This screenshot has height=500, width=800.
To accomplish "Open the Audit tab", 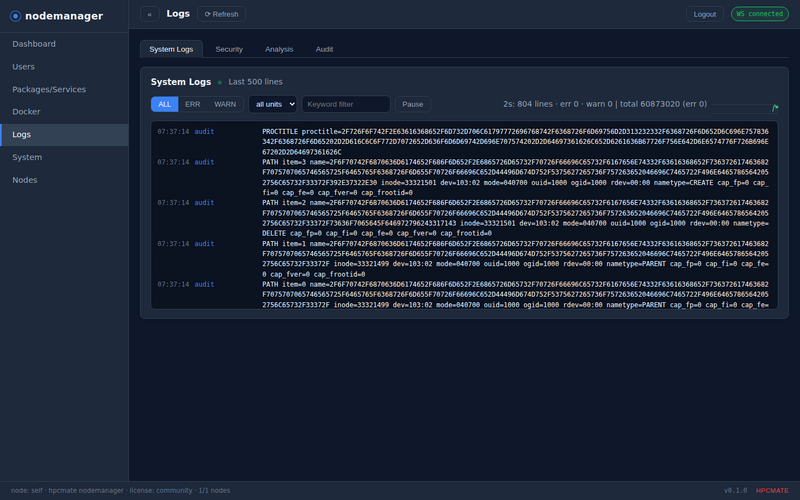I will coord(324,49).
